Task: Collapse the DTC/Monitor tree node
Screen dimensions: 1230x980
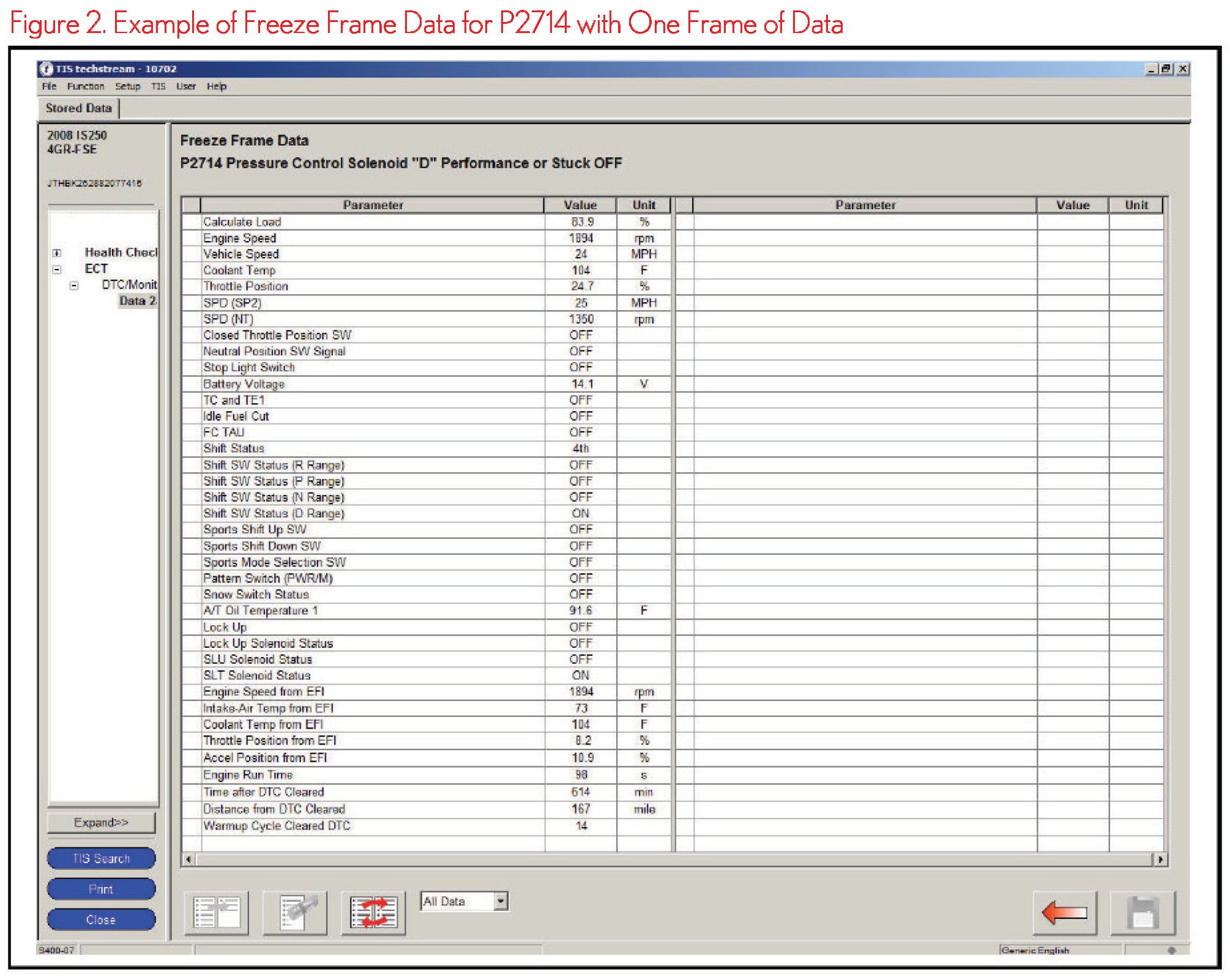Action: 74,285
